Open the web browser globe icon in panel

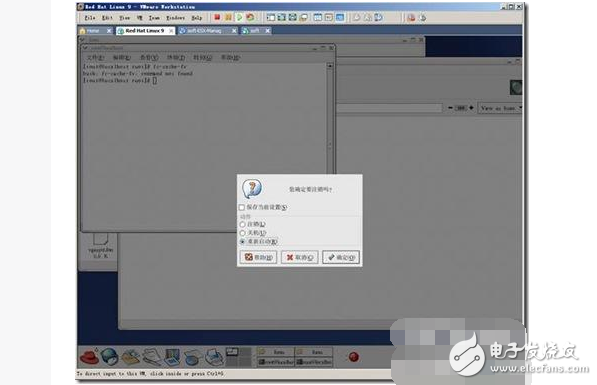[110, 357]
